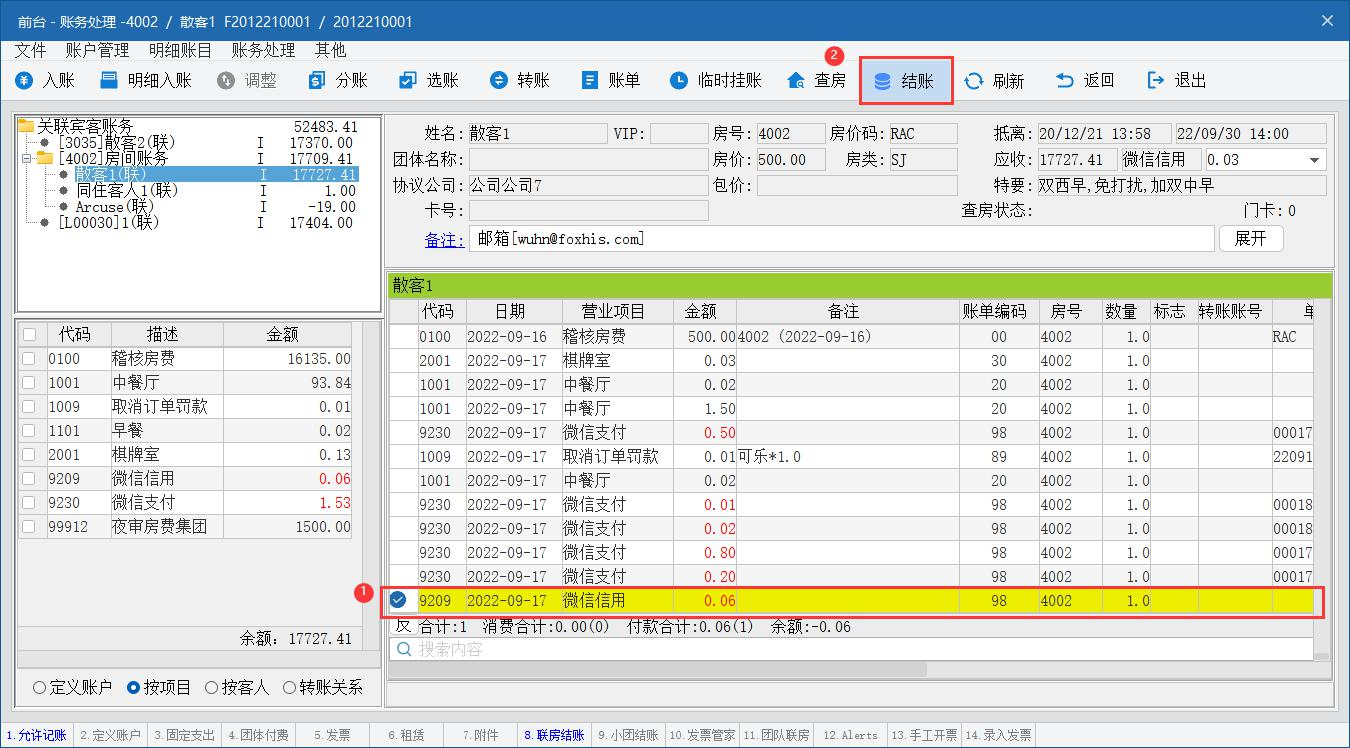Select tree item Arcuse(联)

tap(115, 206)
